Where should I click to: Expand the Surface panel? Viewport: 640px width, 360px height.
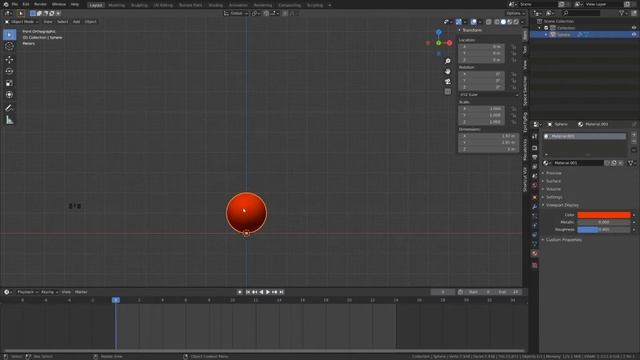pyautogui.click(x=553, y=181)
